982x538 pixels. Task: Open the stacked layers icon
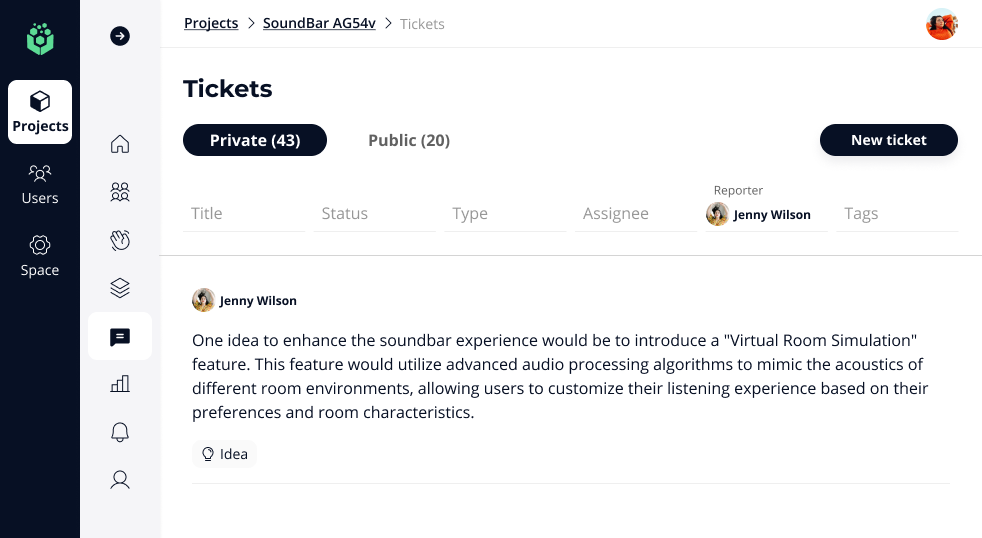click(x=120, y=288)
